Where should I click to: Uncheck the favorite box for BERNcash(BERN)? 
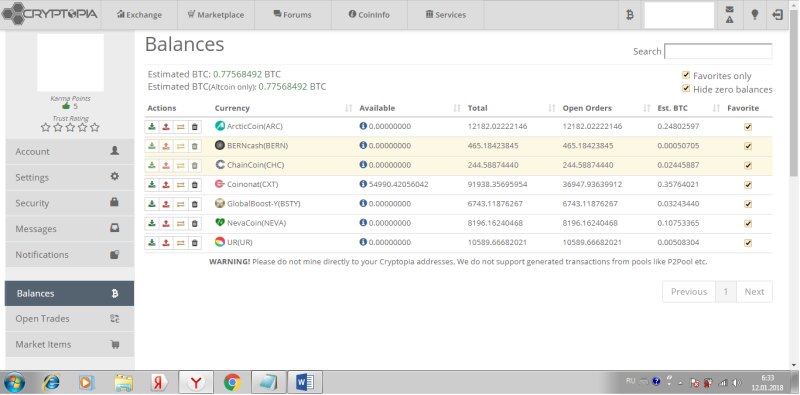(748, 146)
